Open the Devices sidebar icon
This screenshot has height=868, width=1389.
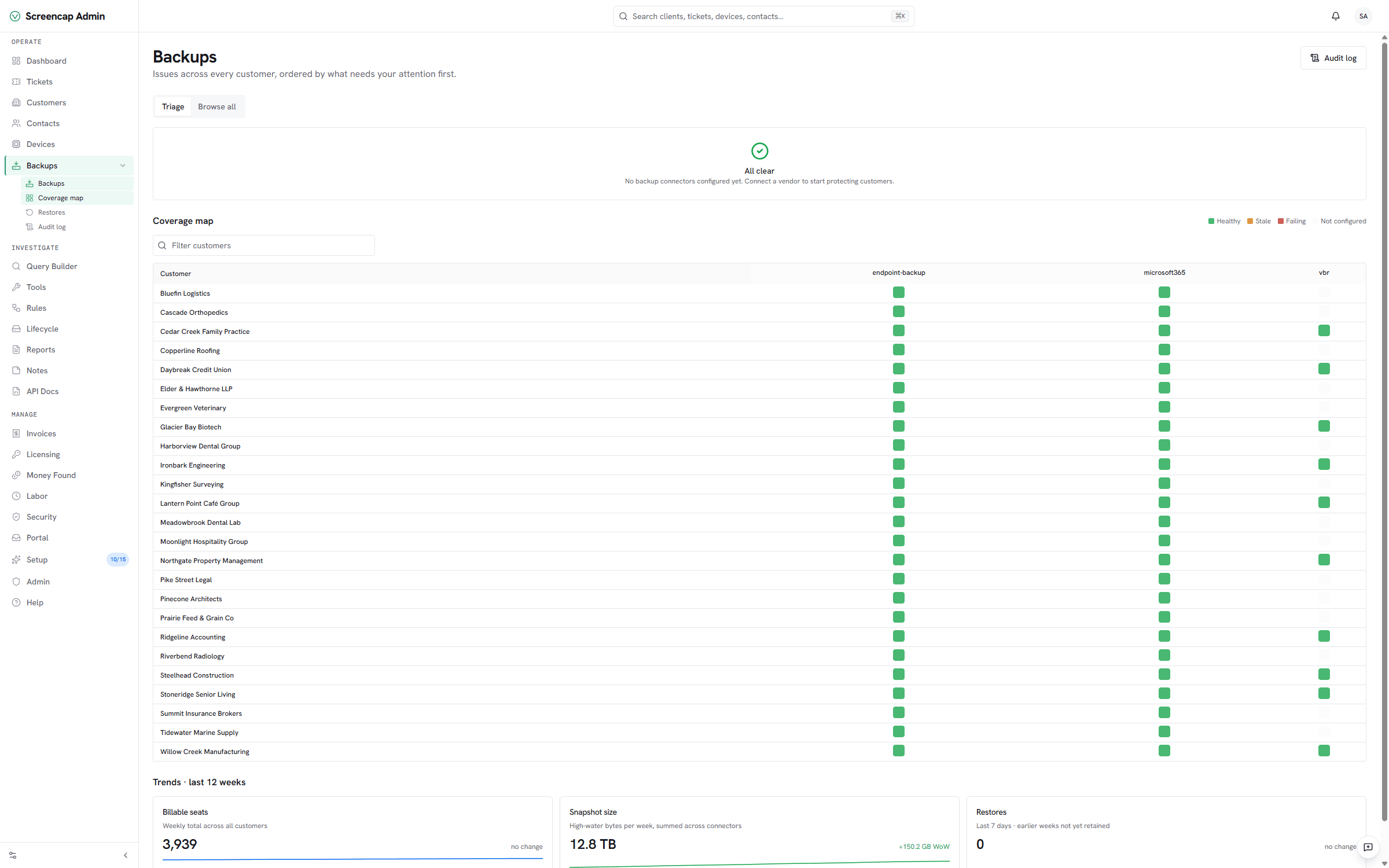tap(16, 144)
